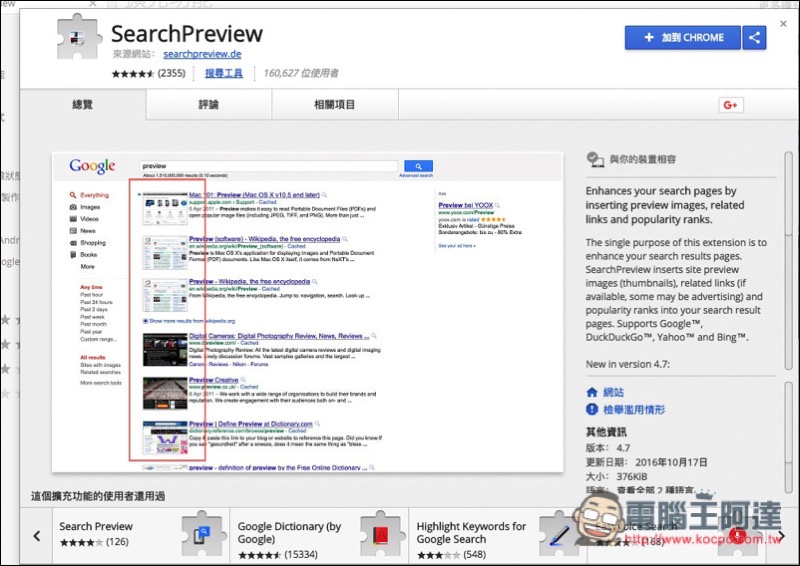The image size is (800, 566).
Task: Open Search Preview related extension icon
Action: point(202,535)
